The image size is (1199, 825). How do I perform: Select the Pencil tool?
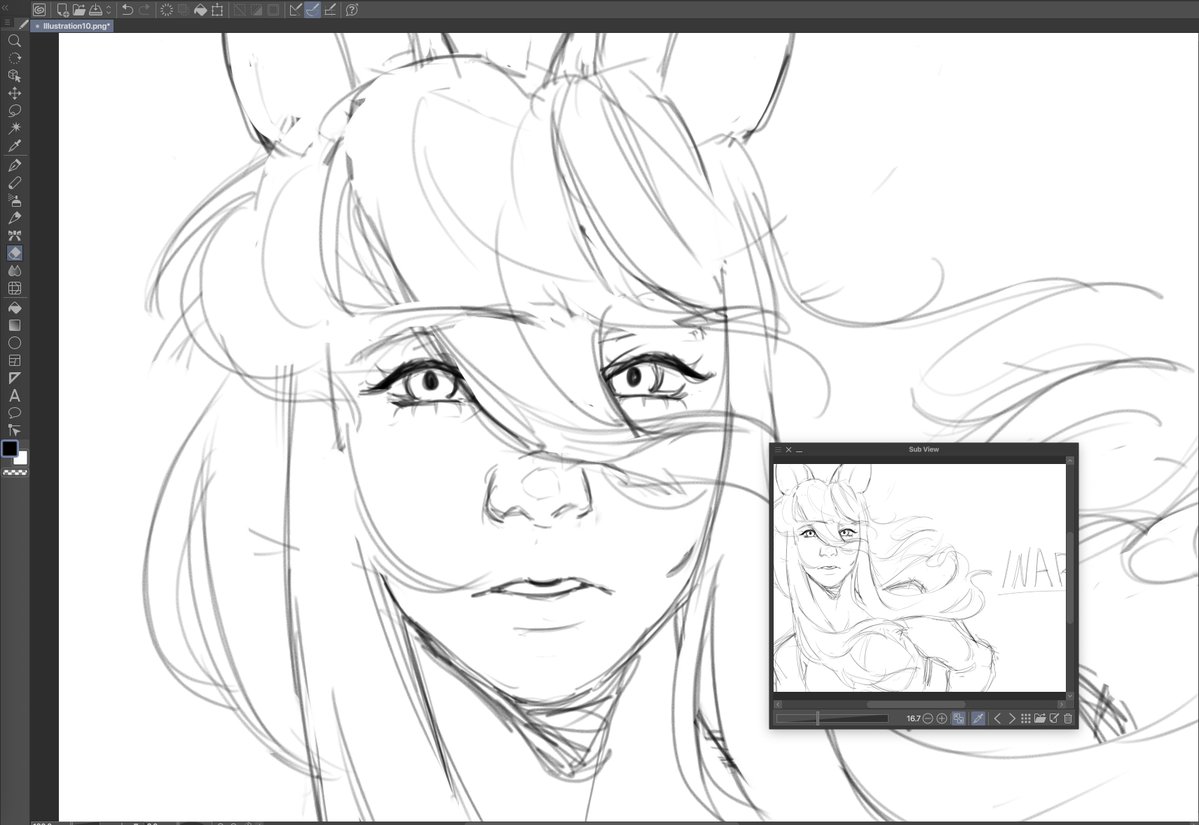(x=14, y=183)
